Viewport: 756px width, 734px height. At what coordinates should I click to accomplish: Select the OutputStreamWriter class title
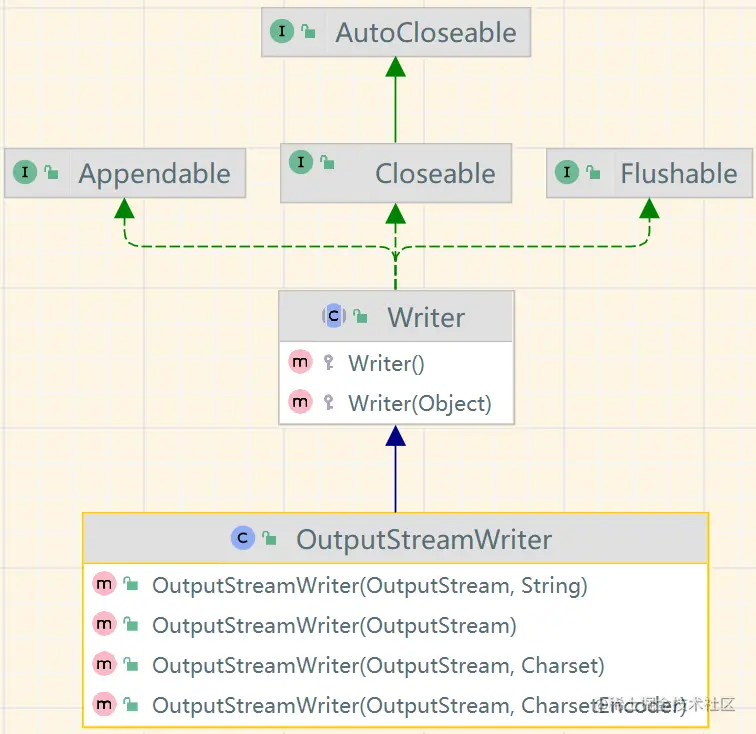click(424, 540)
